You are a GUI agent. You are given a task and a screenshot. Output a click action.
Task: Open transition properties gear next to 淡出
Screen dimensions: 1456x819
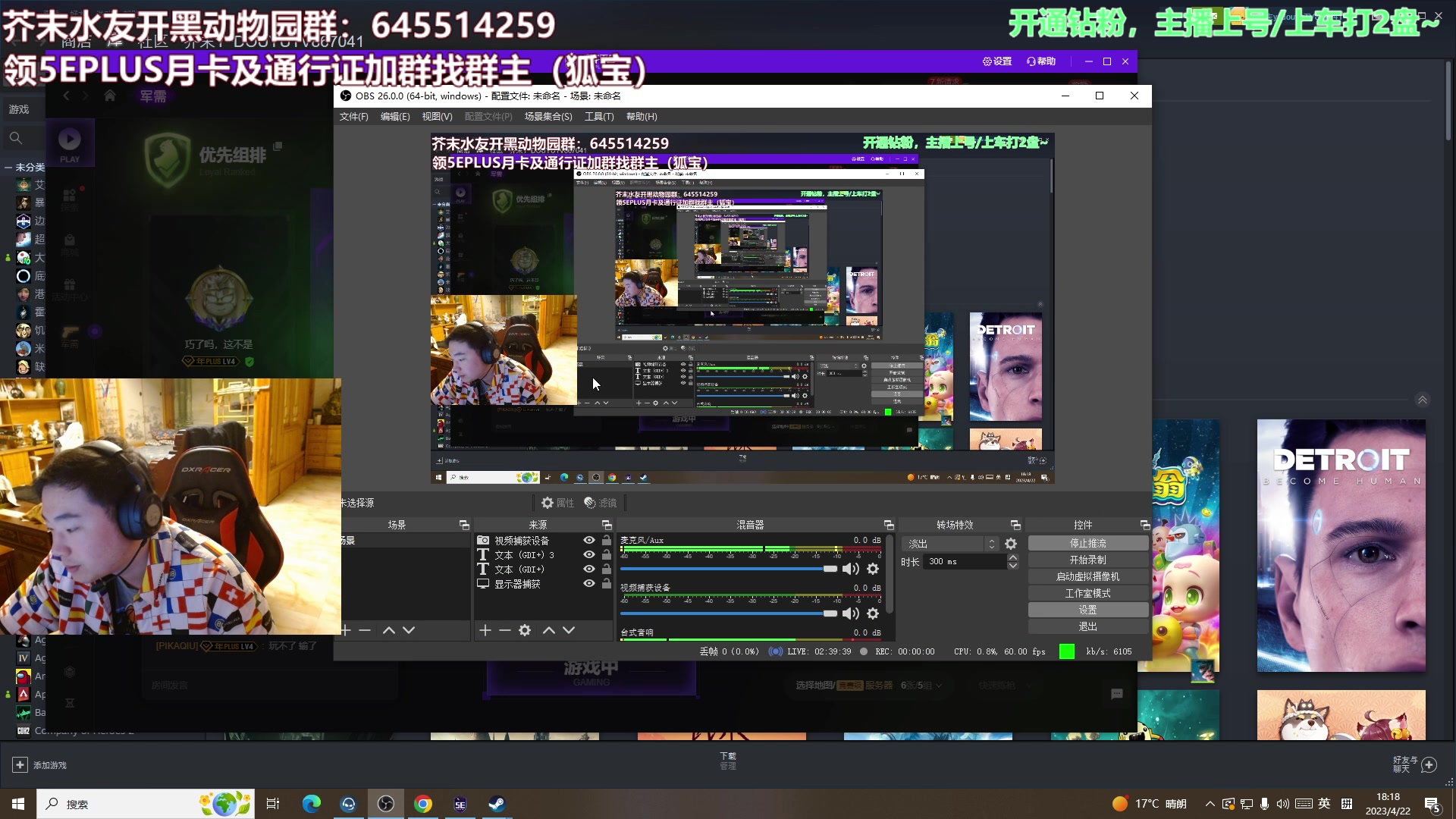(x=1011, y=544)
